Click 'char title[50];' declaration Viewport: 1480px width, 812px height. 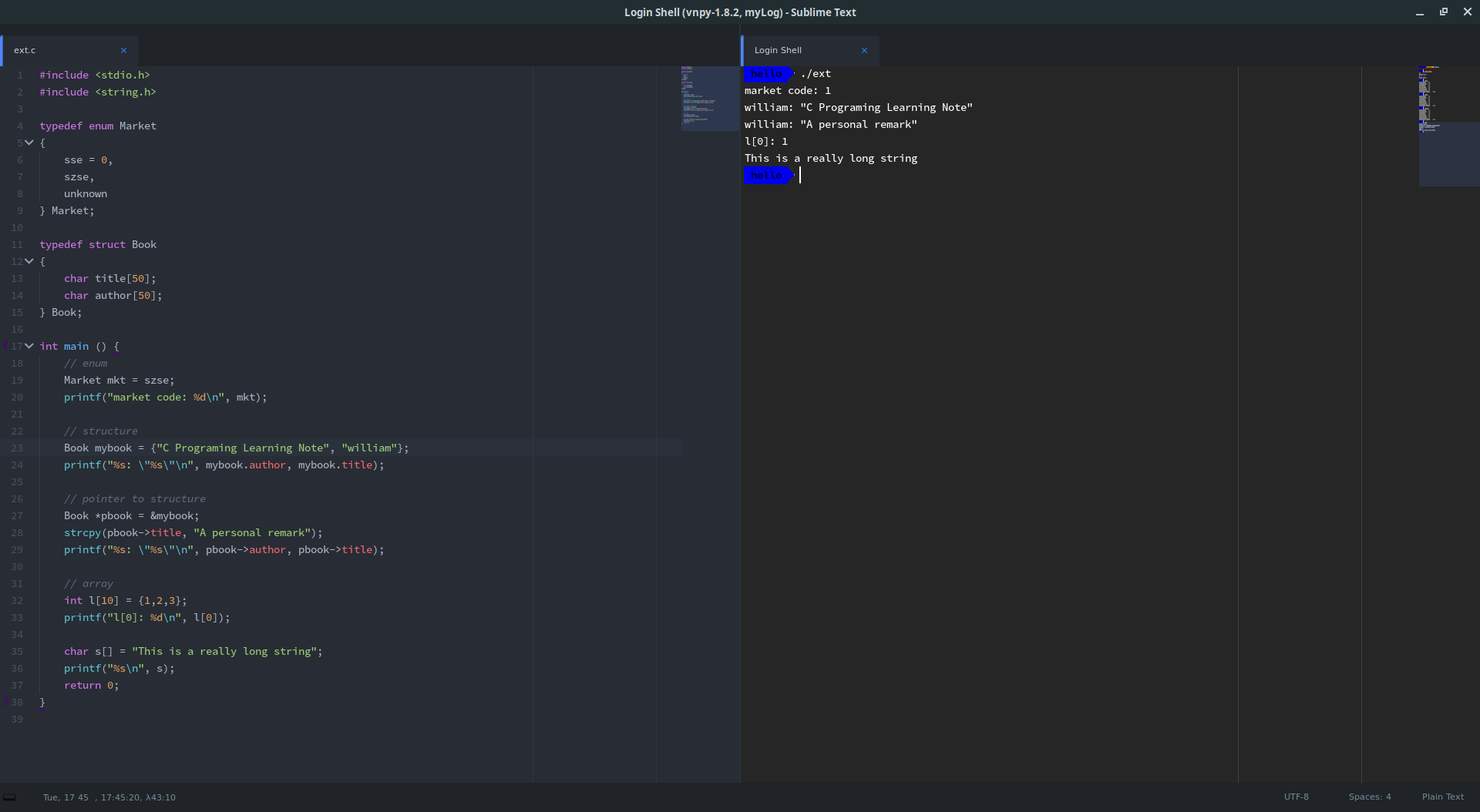tap(110, 278)
